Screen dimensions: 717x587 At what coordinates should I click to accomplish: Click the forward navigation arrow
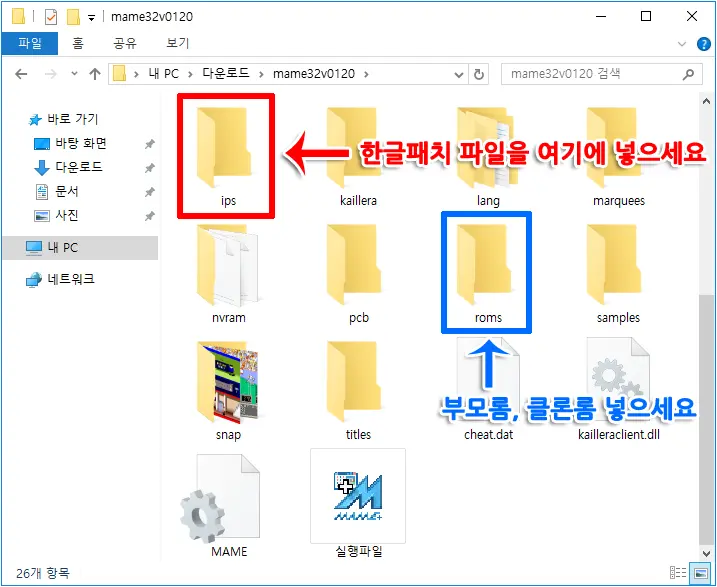pos(50,74)
